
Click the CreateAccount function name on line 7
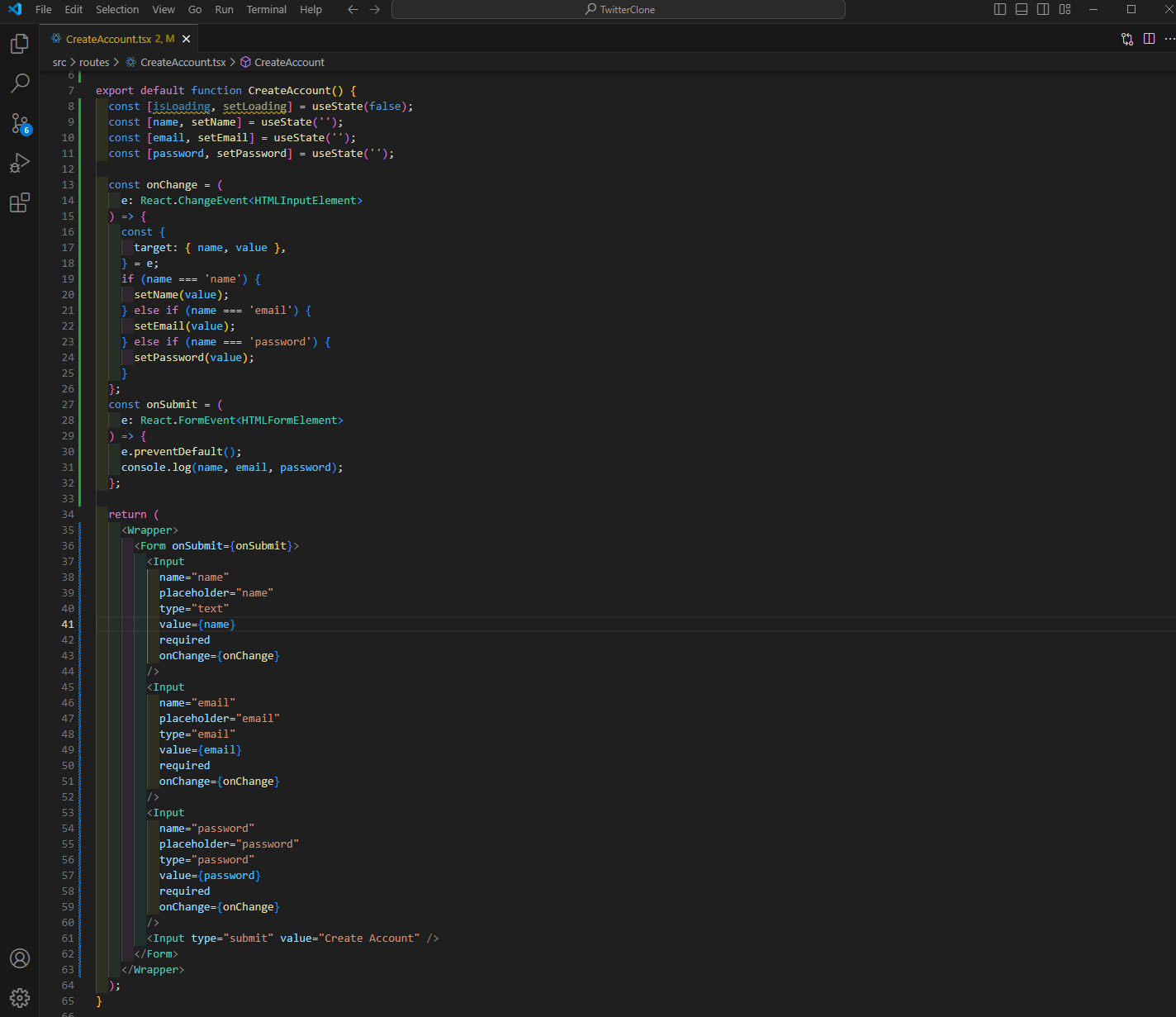pos(289,91)
